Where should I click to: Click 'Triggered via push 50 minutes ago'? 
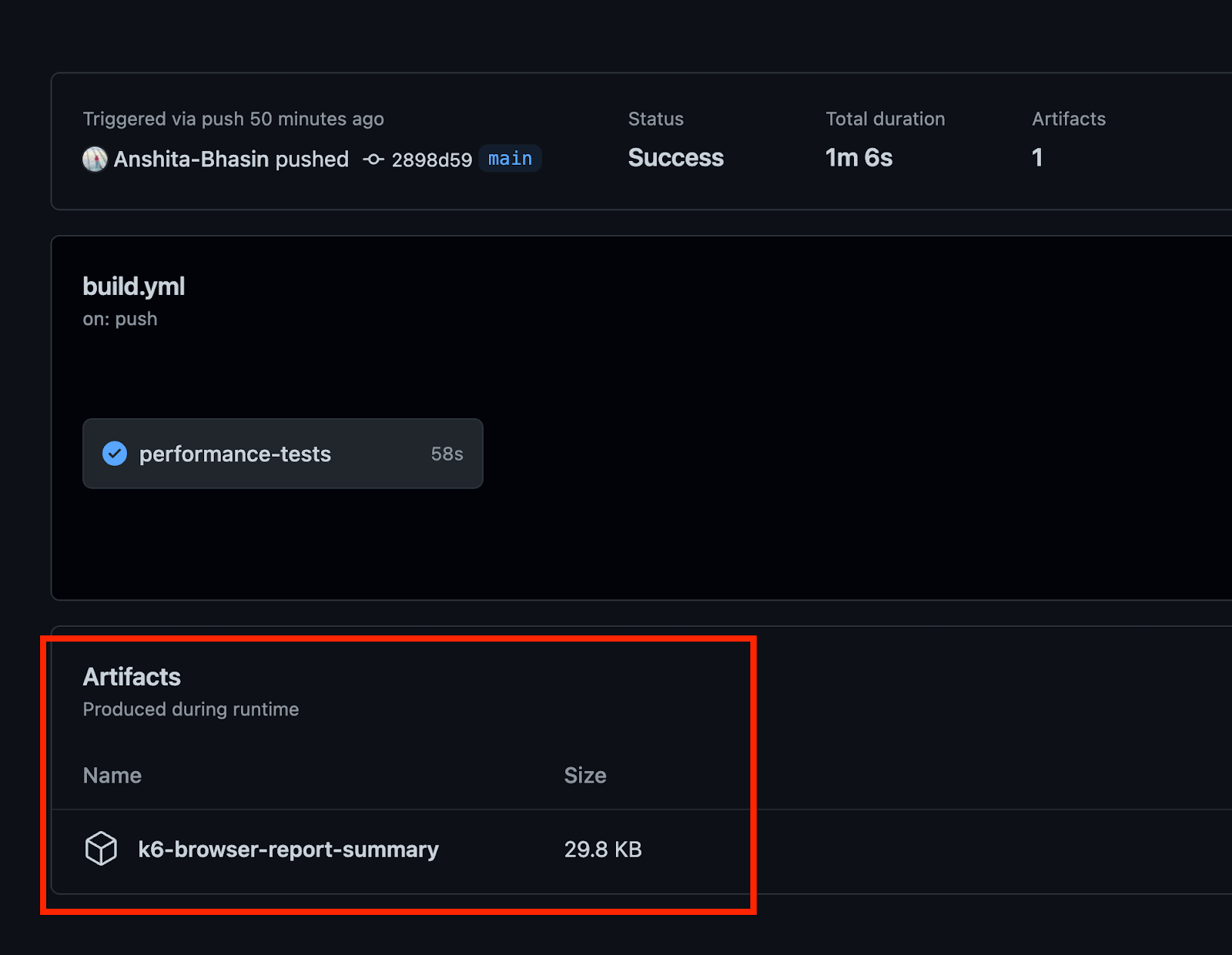pyautogui.click(x=233, y=119)
